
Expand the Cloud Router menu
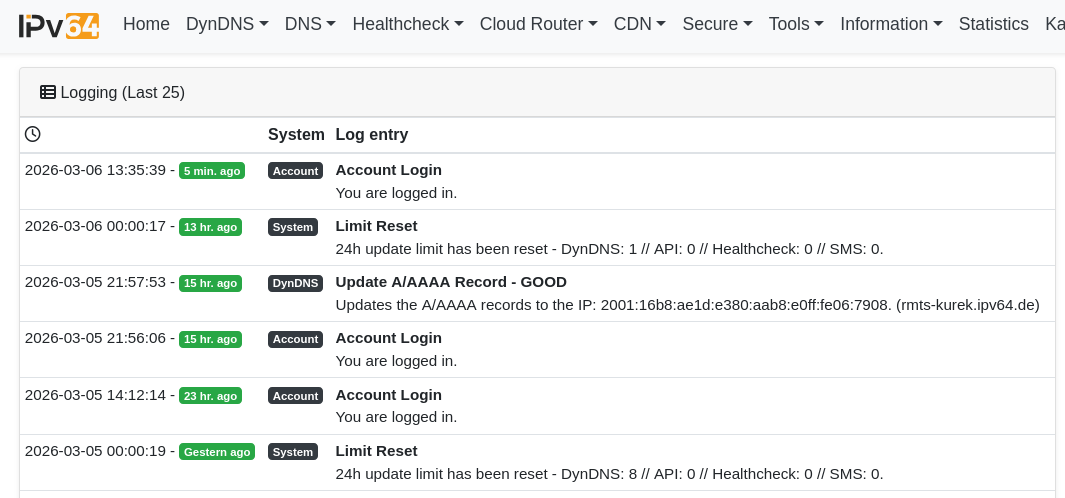538,24
